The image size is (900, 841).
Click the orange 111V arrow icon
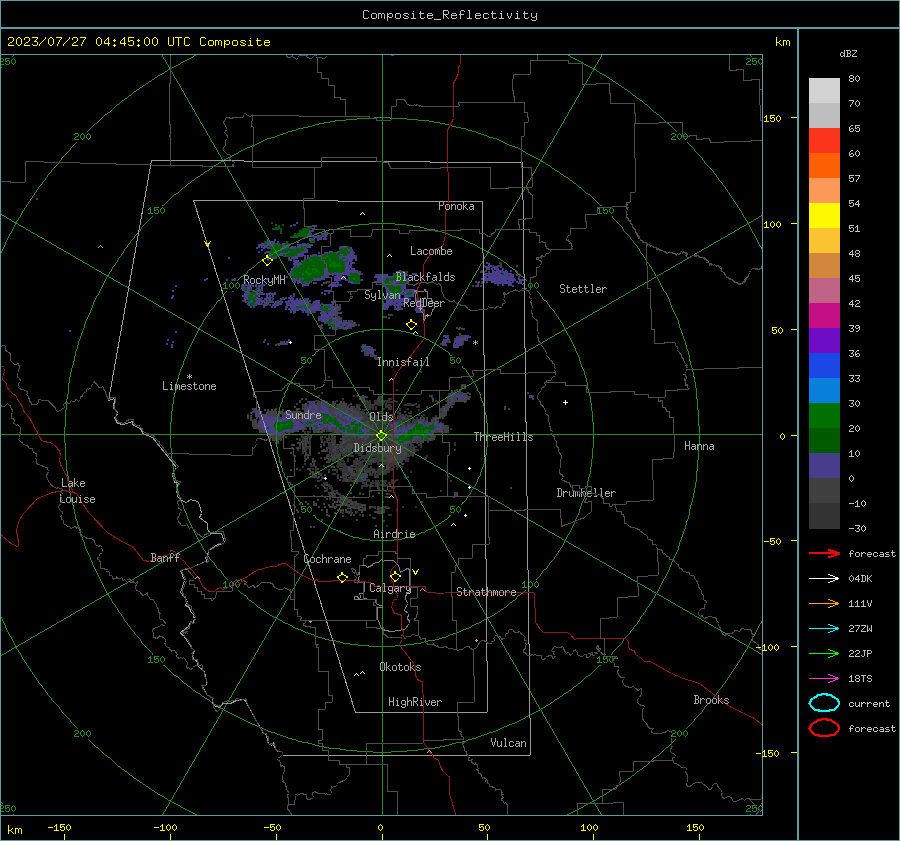(824, 603)
